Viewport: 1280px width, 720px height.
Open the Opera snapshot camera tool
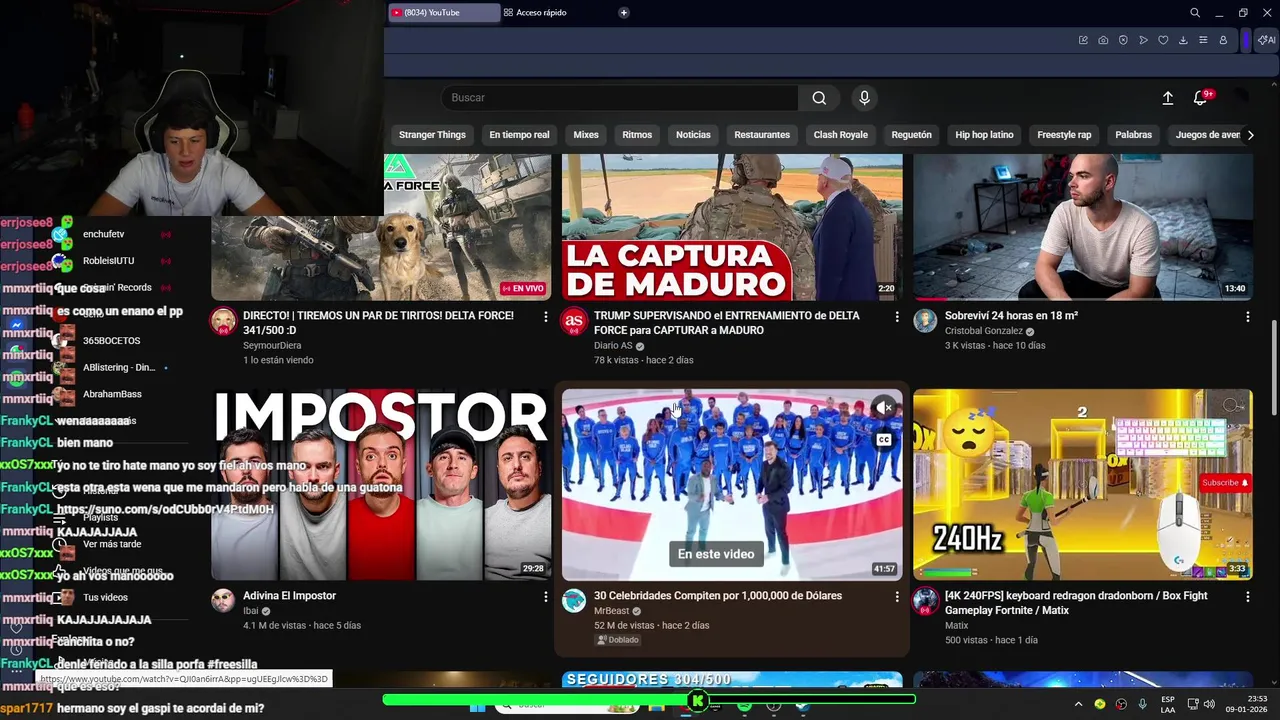(1103, 40)
